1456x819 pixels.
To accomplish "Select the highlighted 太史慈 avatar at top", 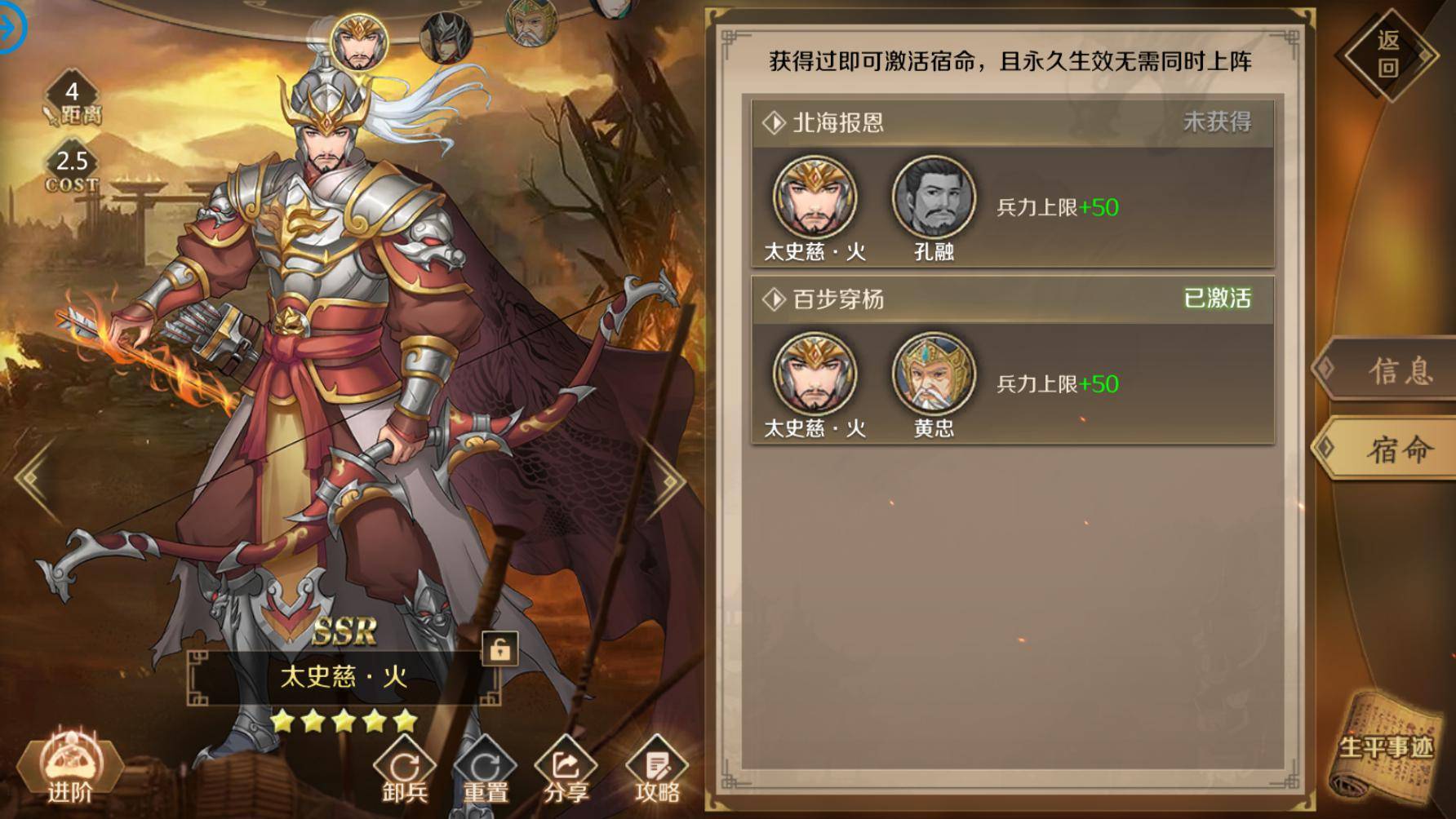I will [x=356, y=42].
